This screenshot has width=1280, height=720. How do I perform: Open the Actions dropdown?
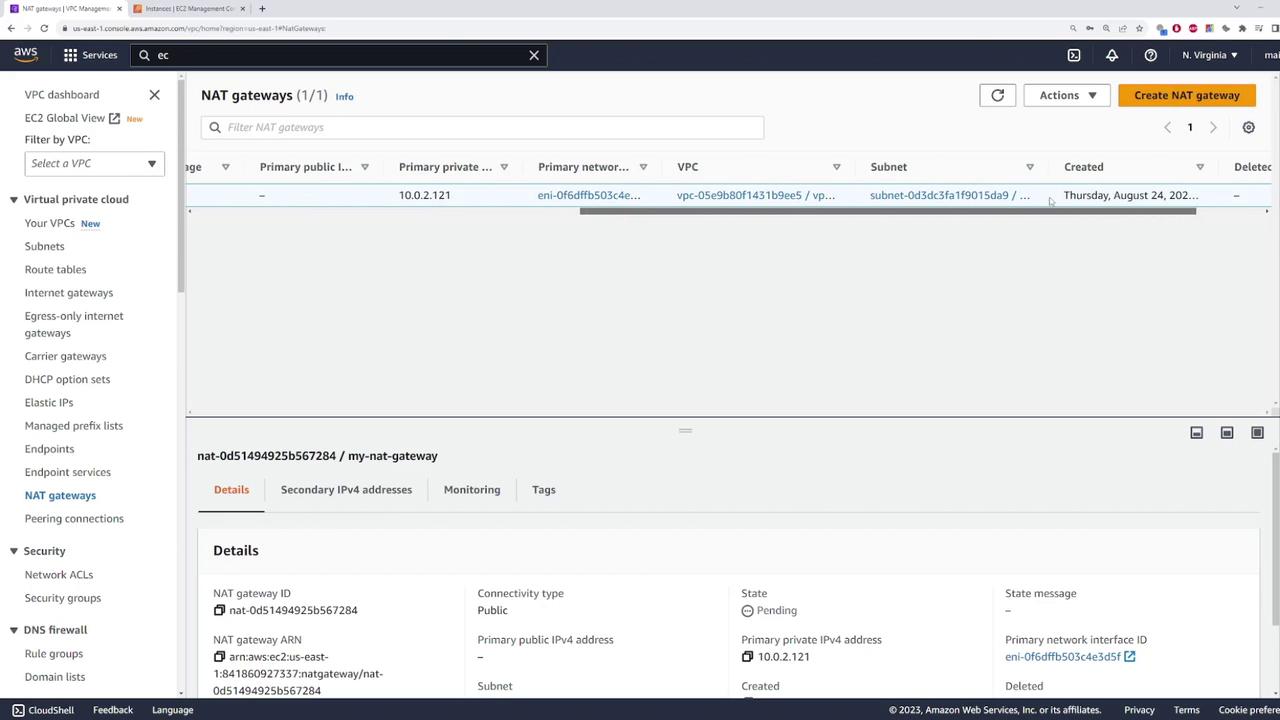pos(1067,95)
